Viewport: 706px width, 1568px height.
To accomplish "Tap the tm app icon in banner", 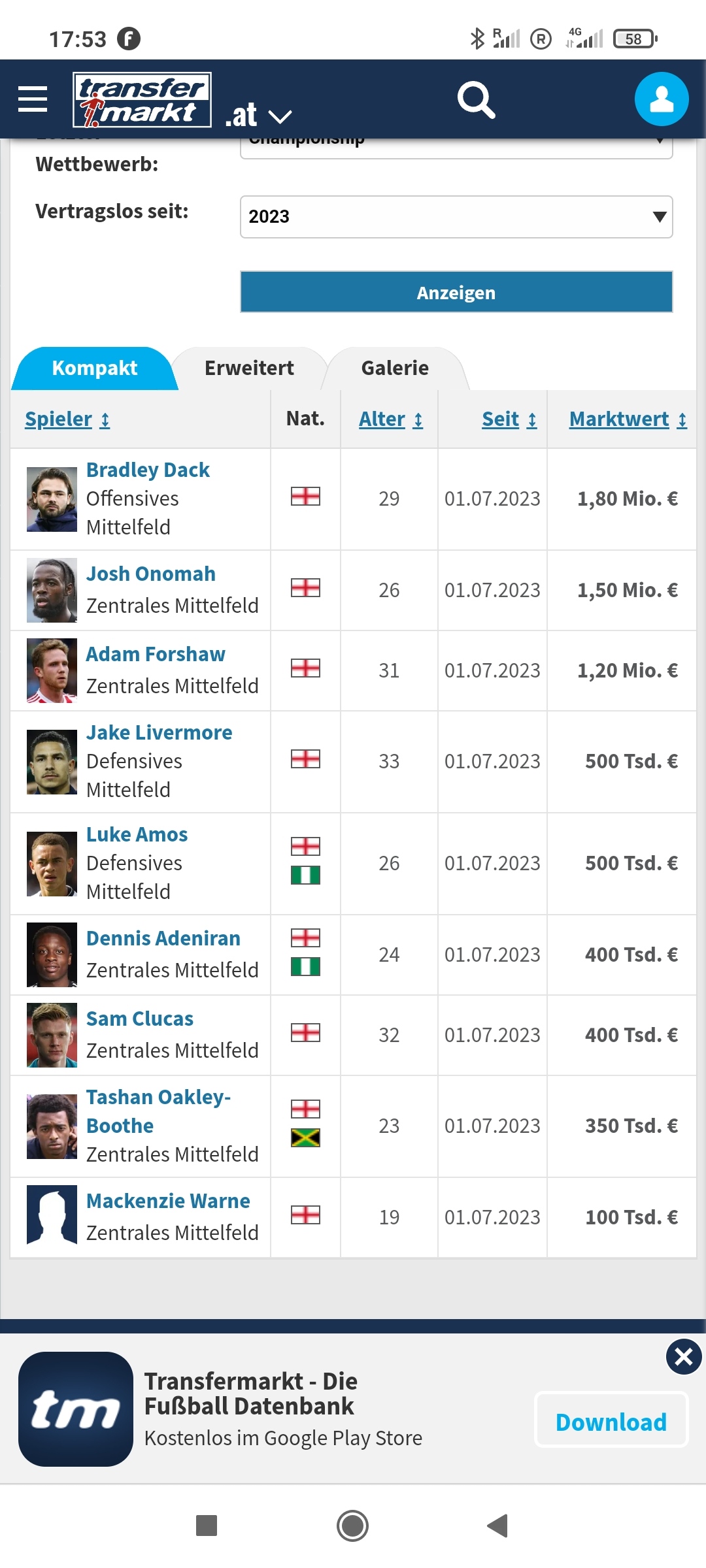I will pyautogui.click(x=76, y=1409).
